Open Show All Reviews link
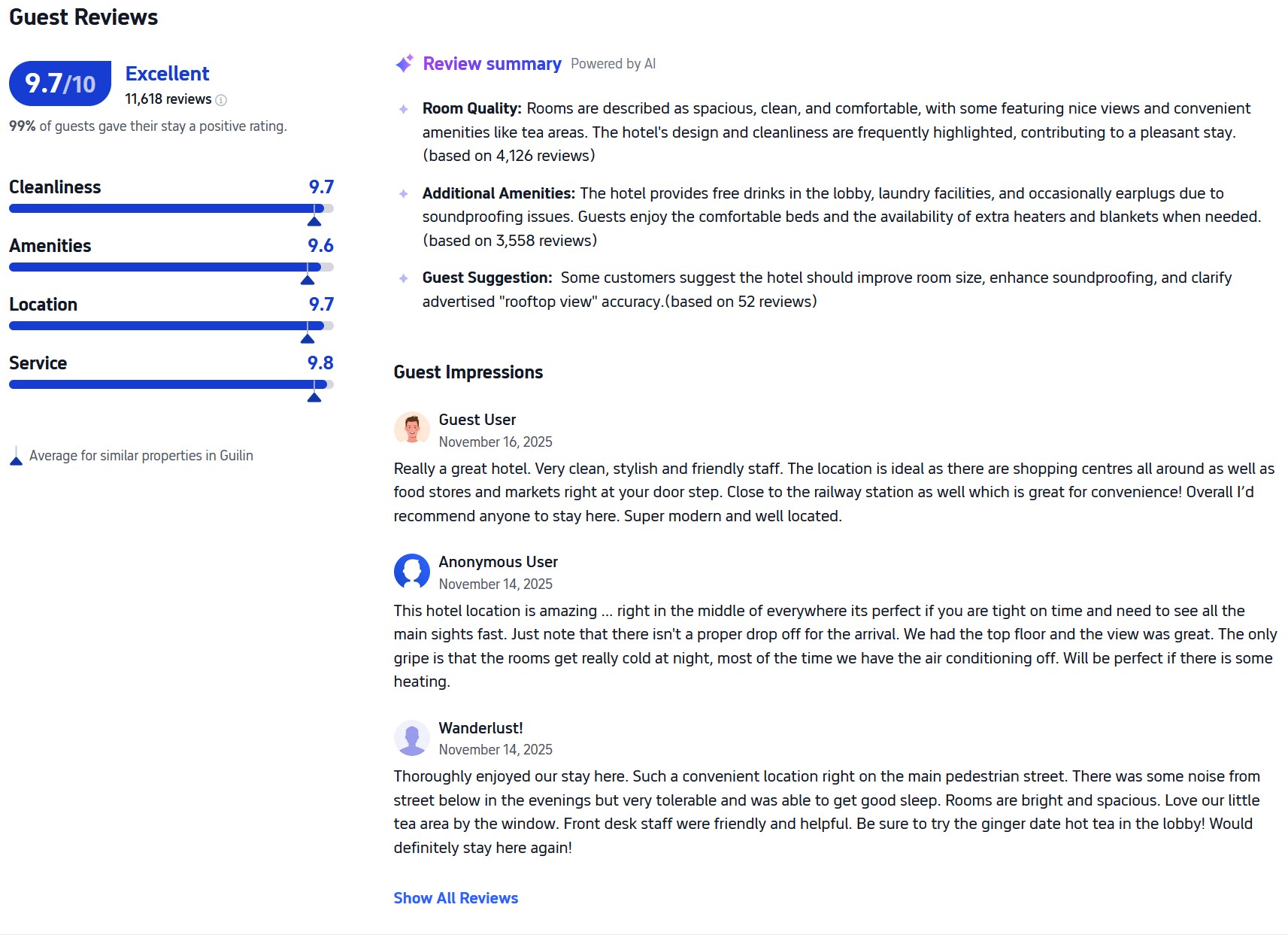Image resolution: width=1288 pixels, height=935 pixels. tap(456, 898)
